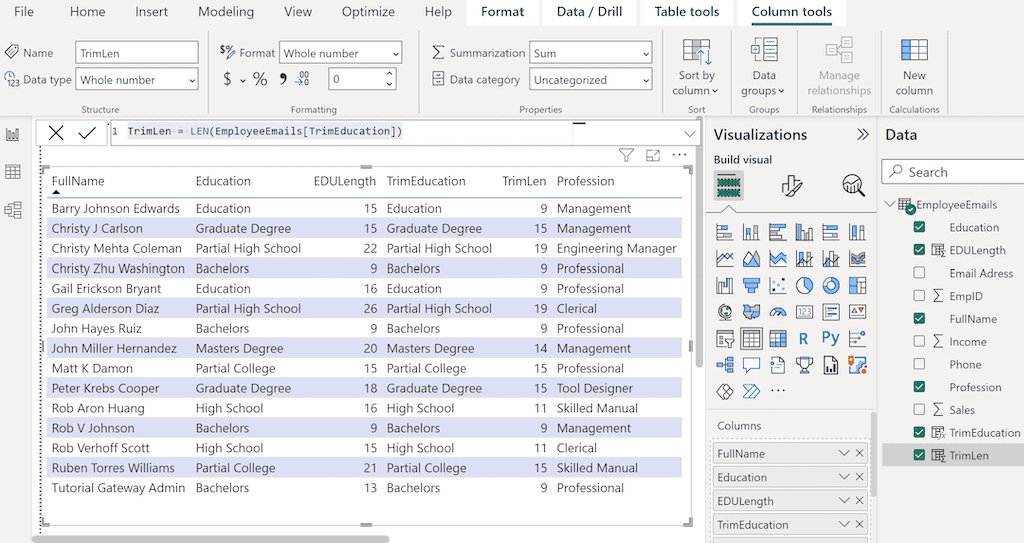Uncheck the FullName field checkbox
This screenshot has height=543, width=1024.
(919, 319)
